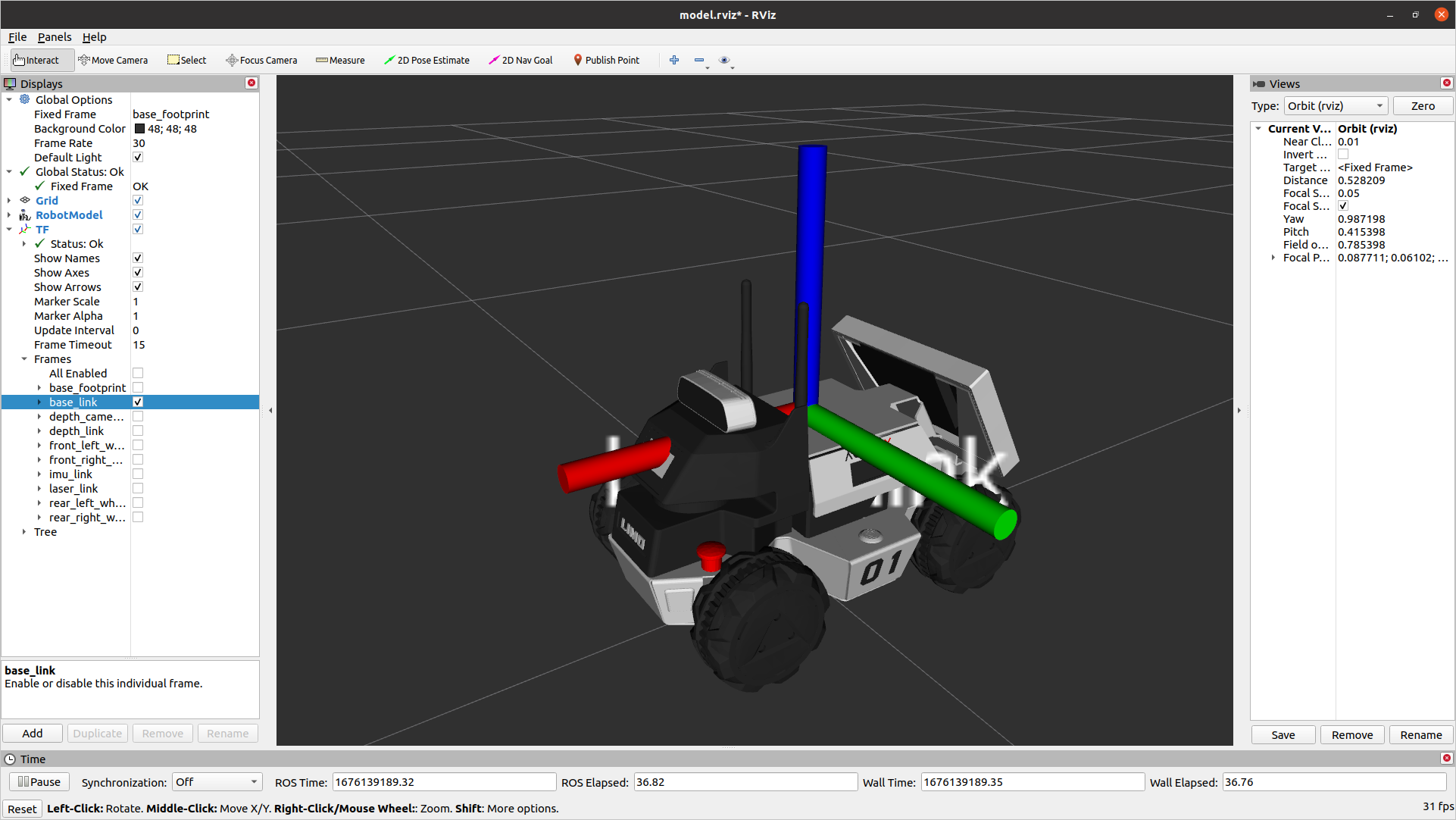Collapse the Global Options tree
The image size is (1456, 820).
[9, 99]
